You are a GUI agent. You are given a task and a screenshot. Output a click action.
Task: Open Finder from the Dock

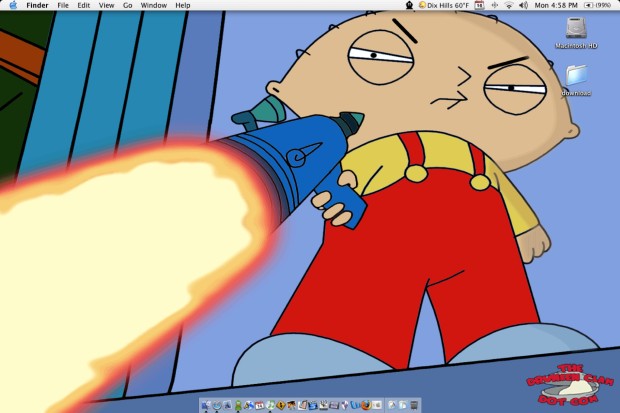(206, 405)
